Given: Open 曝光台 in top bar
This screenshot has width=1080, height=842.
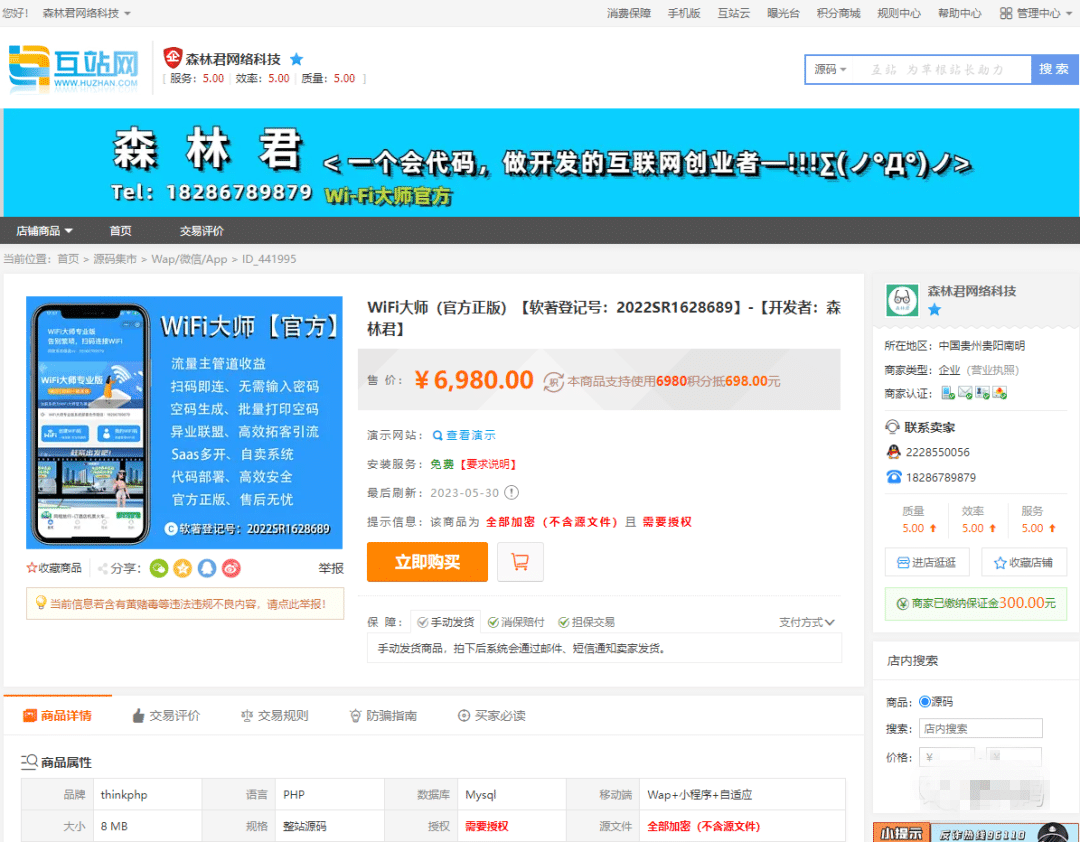Looking at the screenshot, I should pyautogui.click(x=783, y=13).
